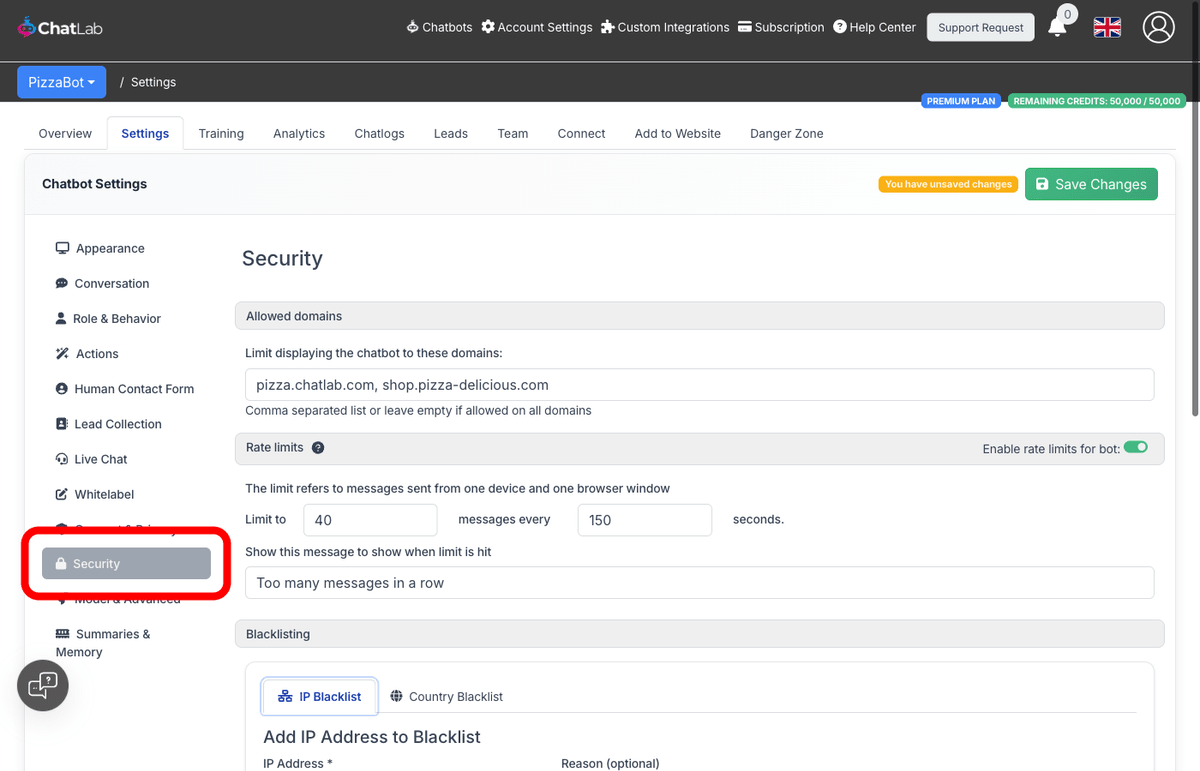Open the PizzaBot dropdown
The width and height of the screenshot is (1200, 771).
tap(61, 82)
